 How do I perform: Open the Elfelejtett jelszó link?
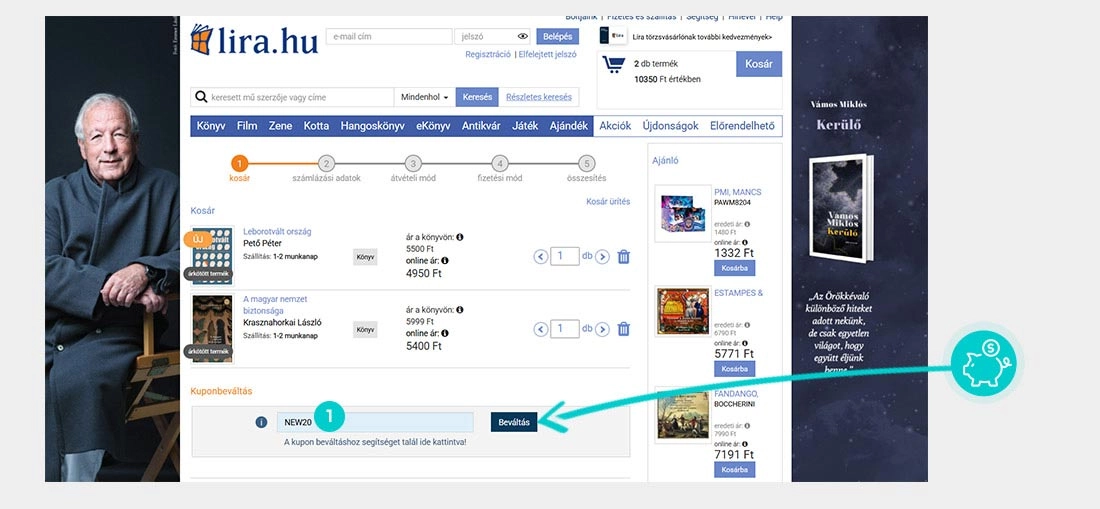[x=547, y=54]
